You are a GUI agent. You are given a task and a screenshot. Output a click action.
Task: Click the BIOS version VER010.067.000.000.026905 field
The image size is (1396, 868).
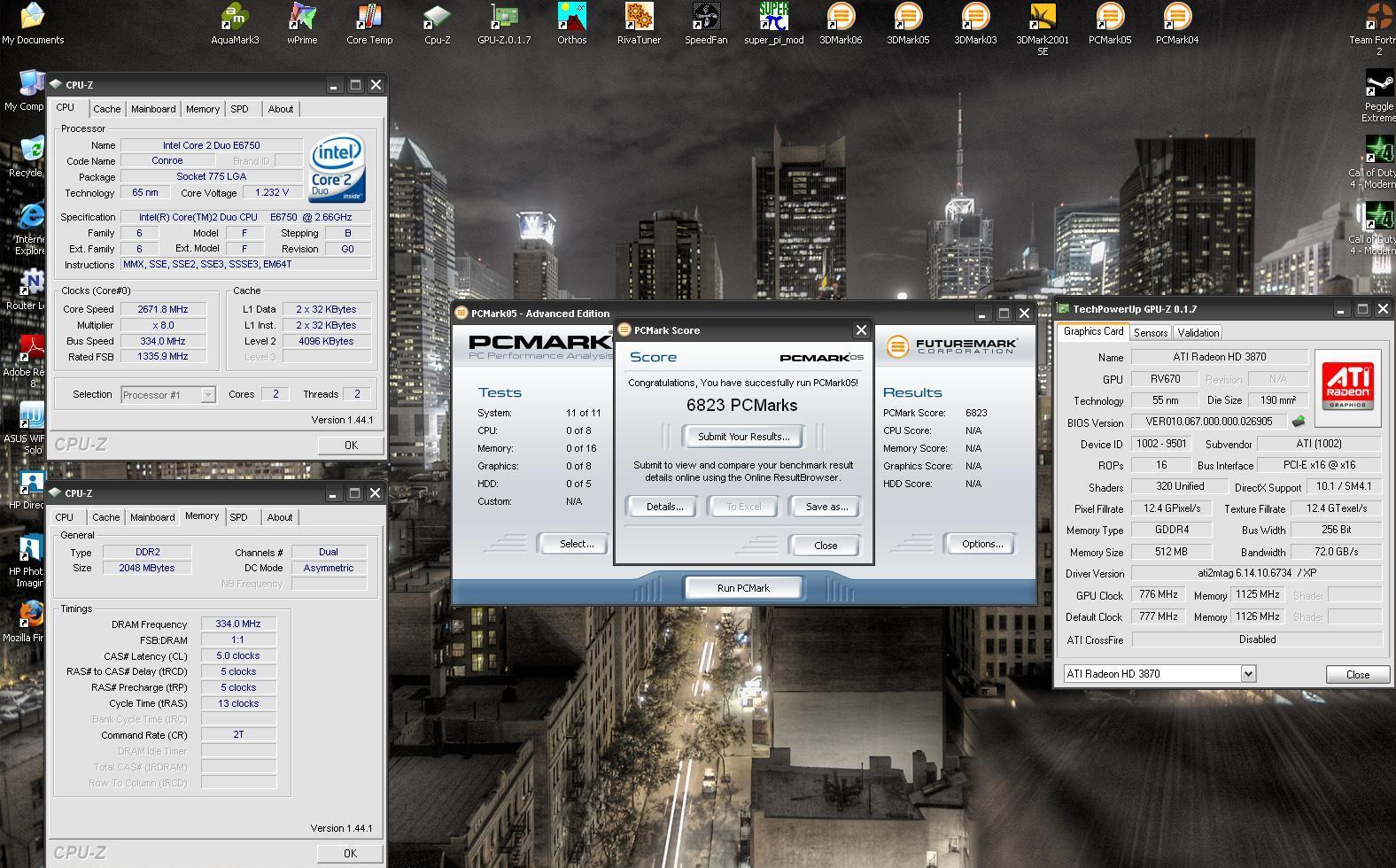point(1208,422)
